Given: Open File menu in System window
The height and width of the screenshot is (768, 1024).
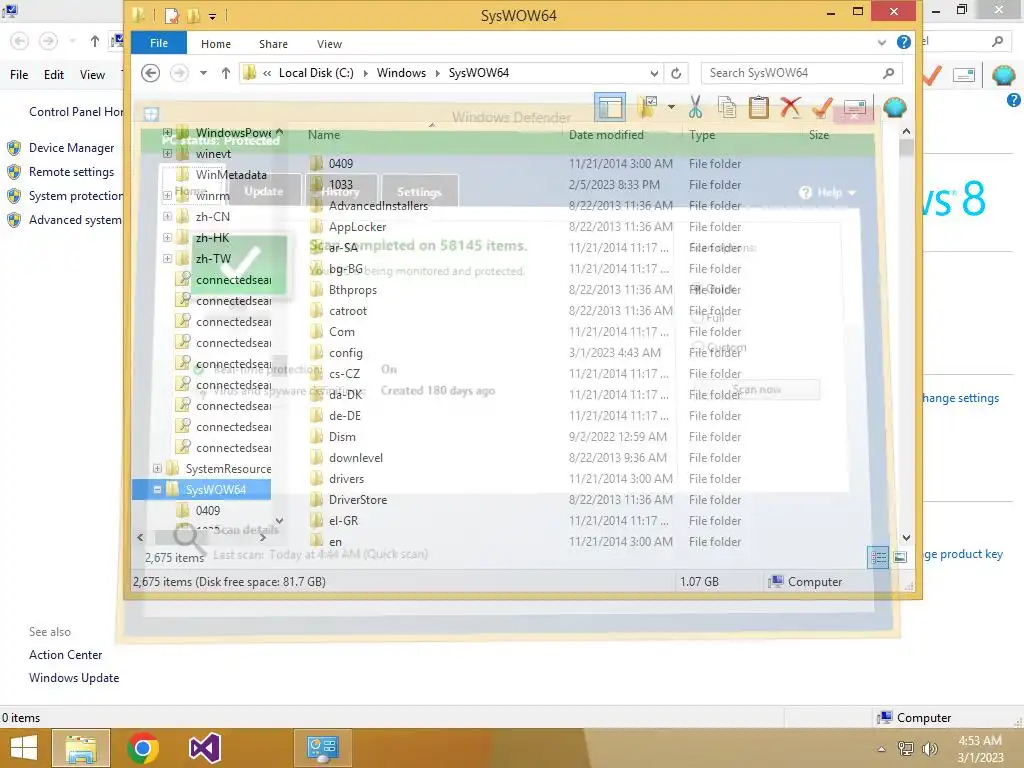Looking at the screenshot, I should [19, 74].
